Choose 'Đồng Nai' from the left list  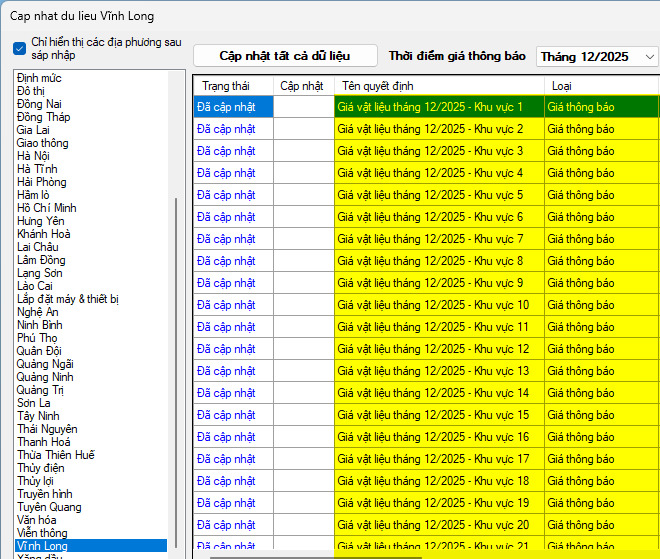point(39,104)
